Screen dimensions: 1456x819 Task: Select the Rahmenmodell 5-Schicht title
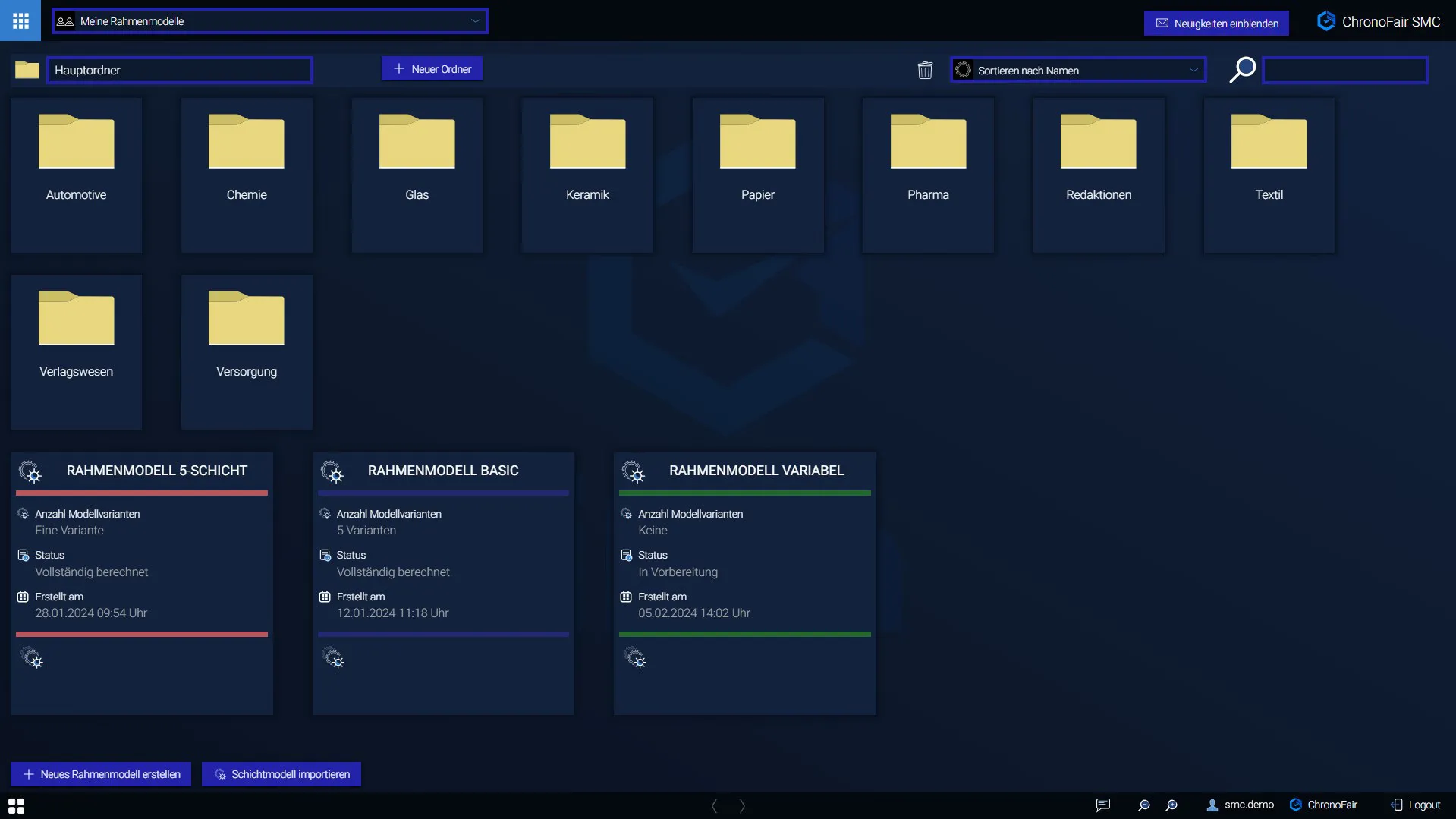[157, 471]
